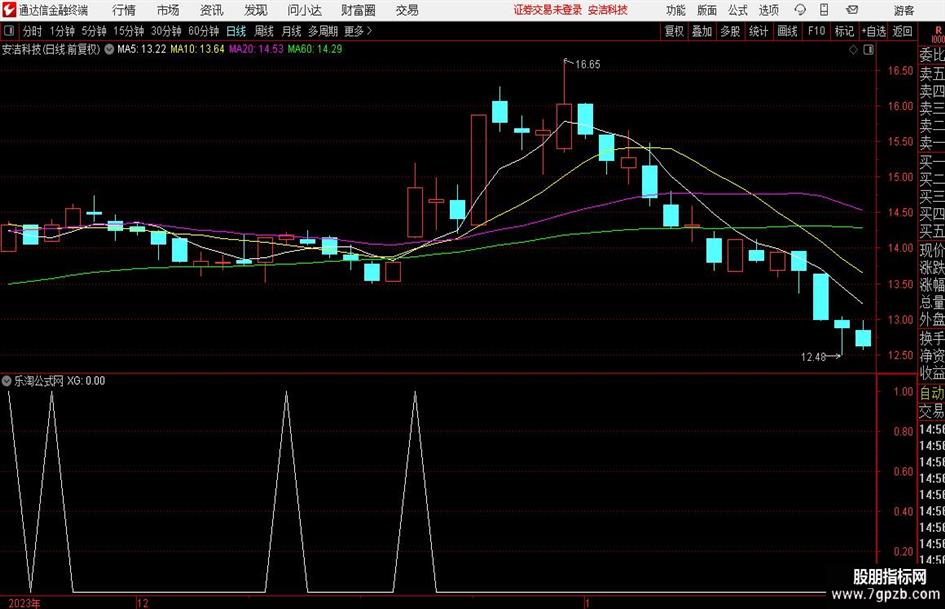
Task: Open the 公式 menu
Action: pos(738,10)
